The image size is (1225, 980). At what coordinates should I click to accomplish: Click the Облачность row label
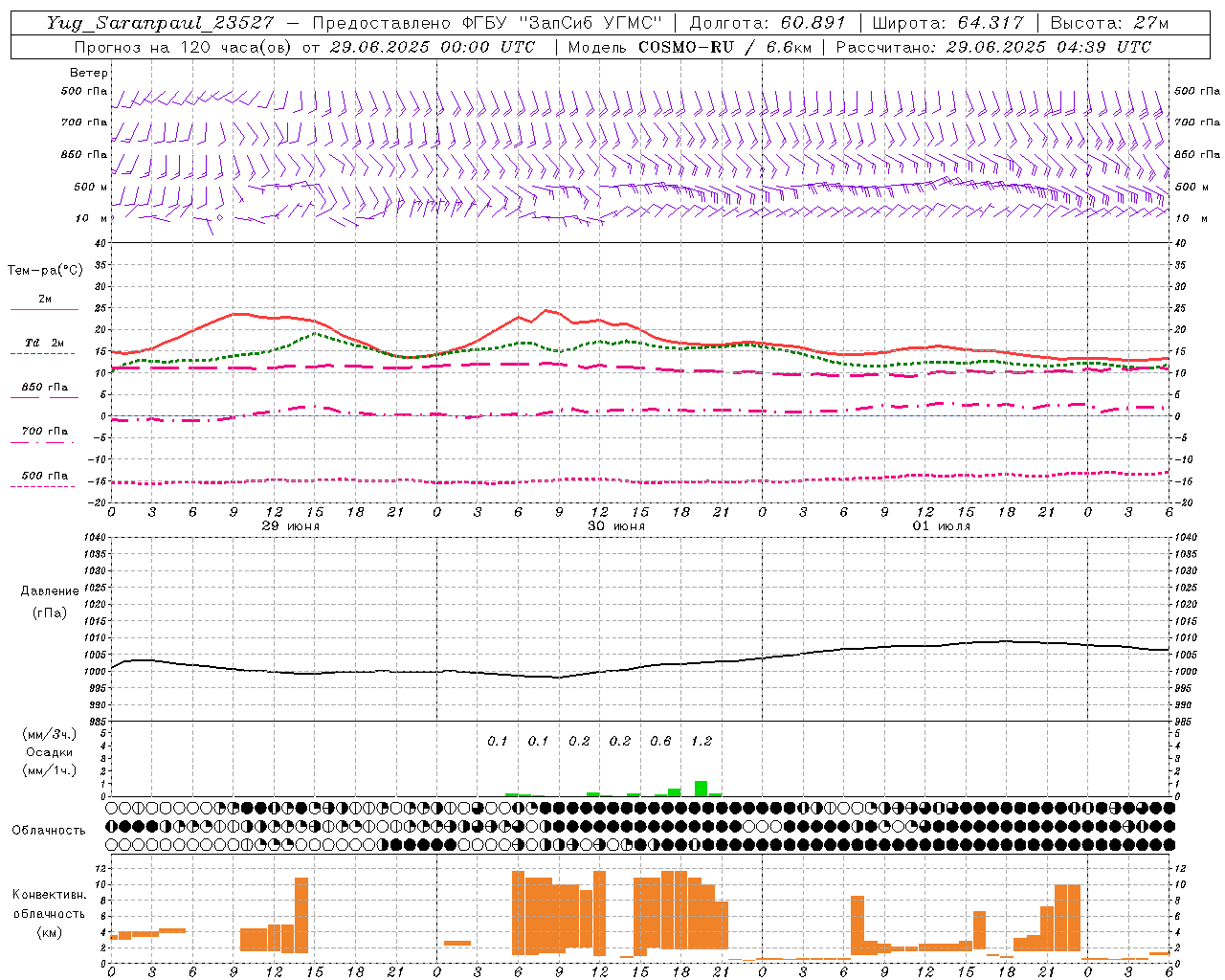coord(49,831)
